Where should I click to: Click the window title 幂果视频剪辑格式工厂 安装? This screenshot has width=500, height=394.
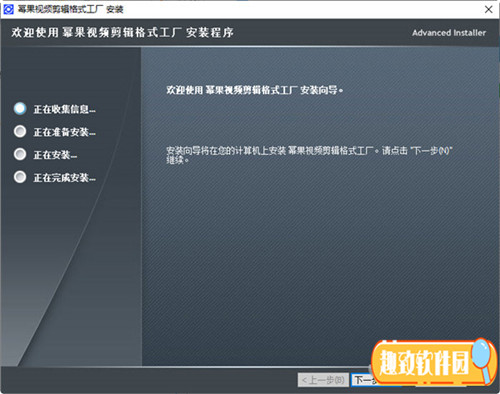[70, 9]
